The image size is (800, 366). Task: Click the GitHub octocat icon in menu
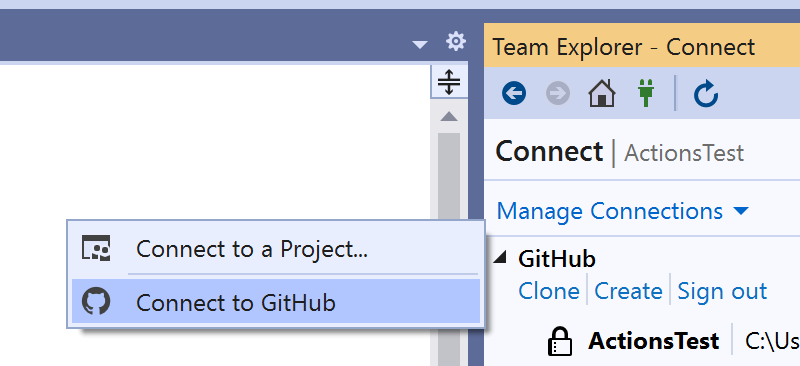96,302
